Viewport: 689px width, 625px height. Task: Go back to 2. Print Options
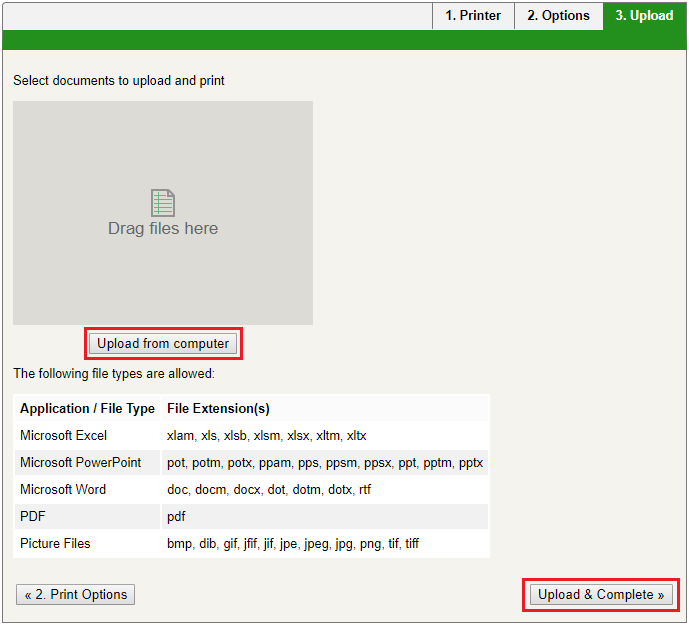pyautogui.click(x=76, y=595)
